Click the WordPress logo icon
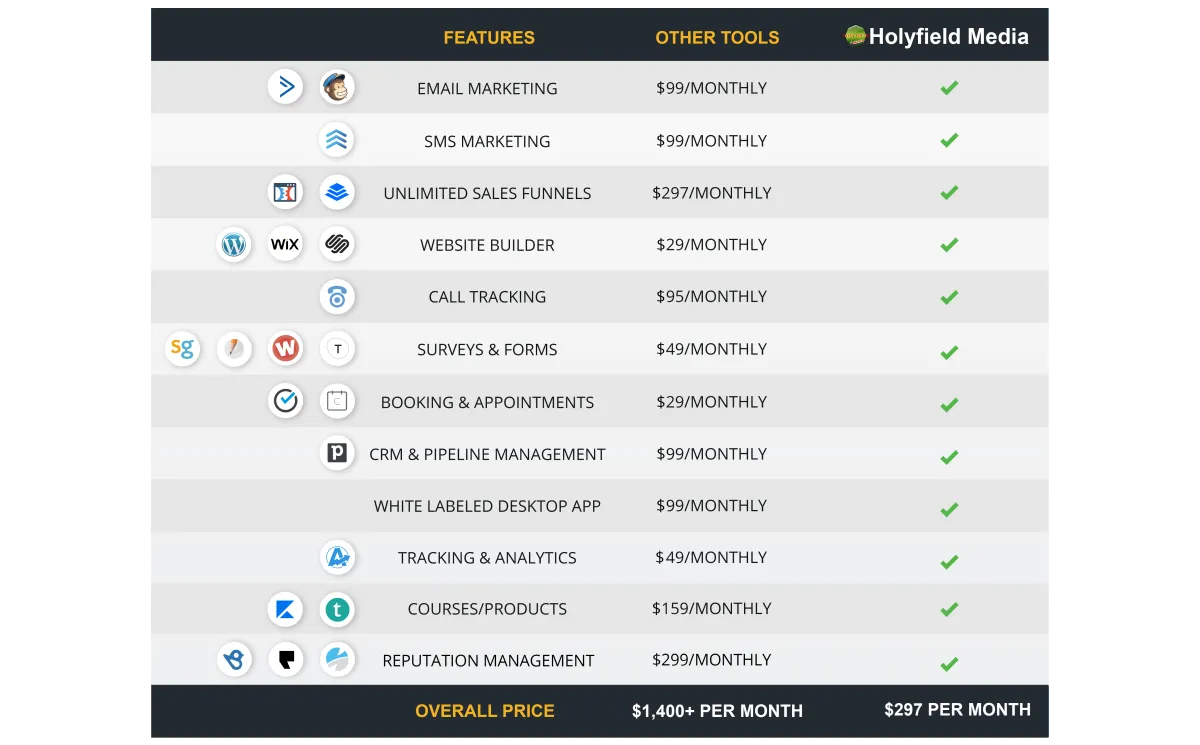The width and height of the screenshot is (1200, 745). click(x=234, y=244)
